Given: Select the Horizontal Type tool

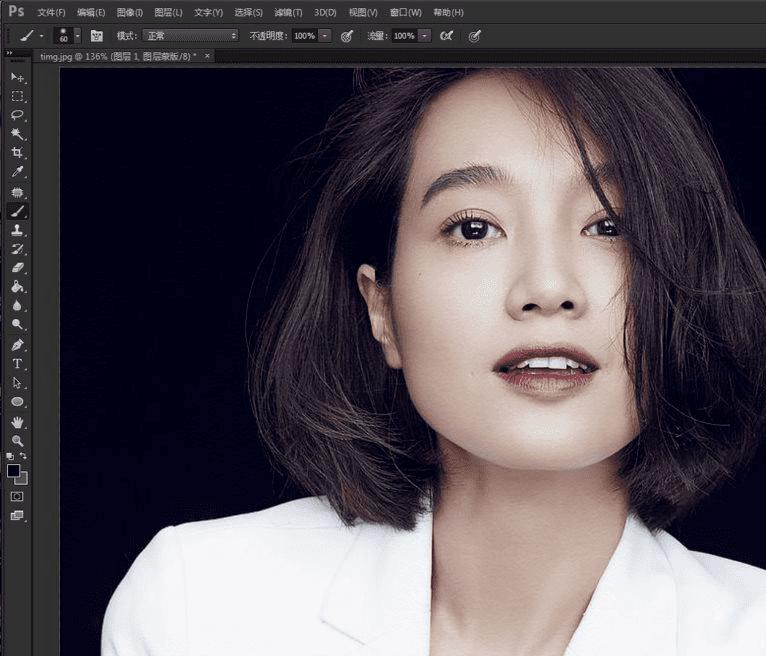Looking at the screenshot, I should pyautogui.click(x=17, y=363).
